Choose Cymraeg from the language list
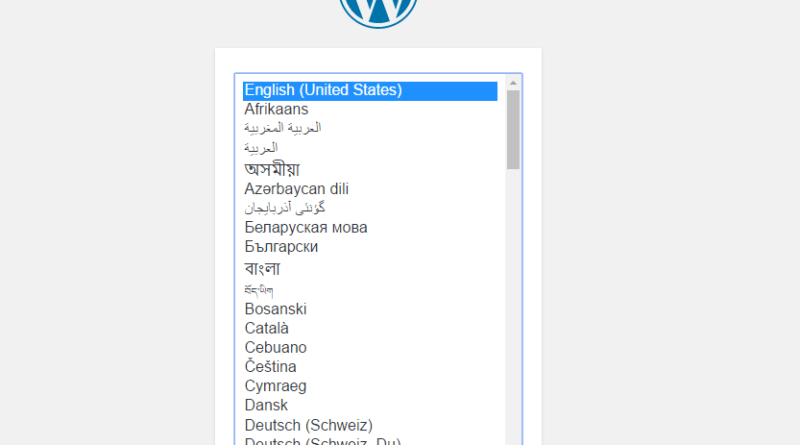 (275, 386)
